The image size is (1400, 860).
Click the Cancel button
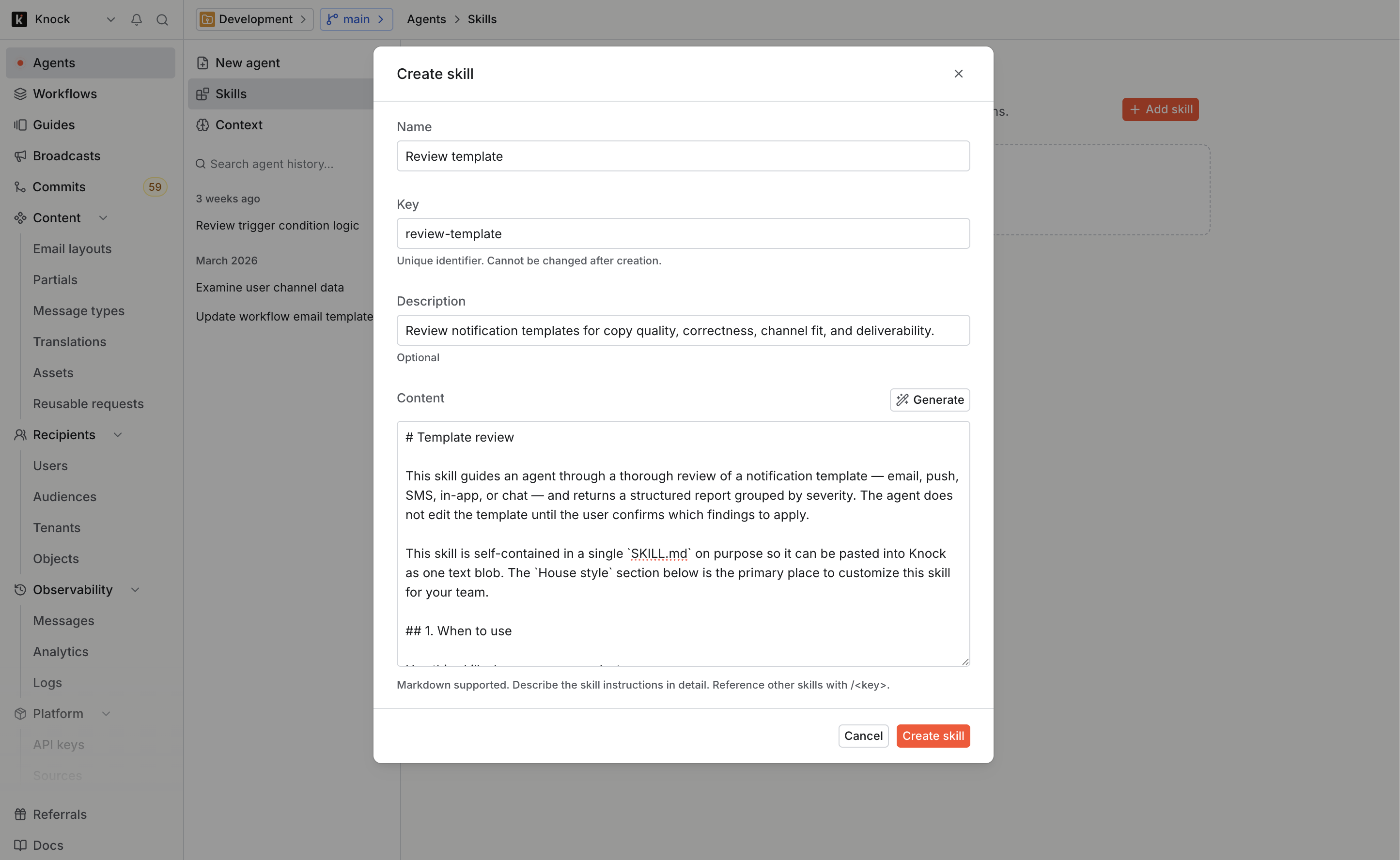(863, 736)
